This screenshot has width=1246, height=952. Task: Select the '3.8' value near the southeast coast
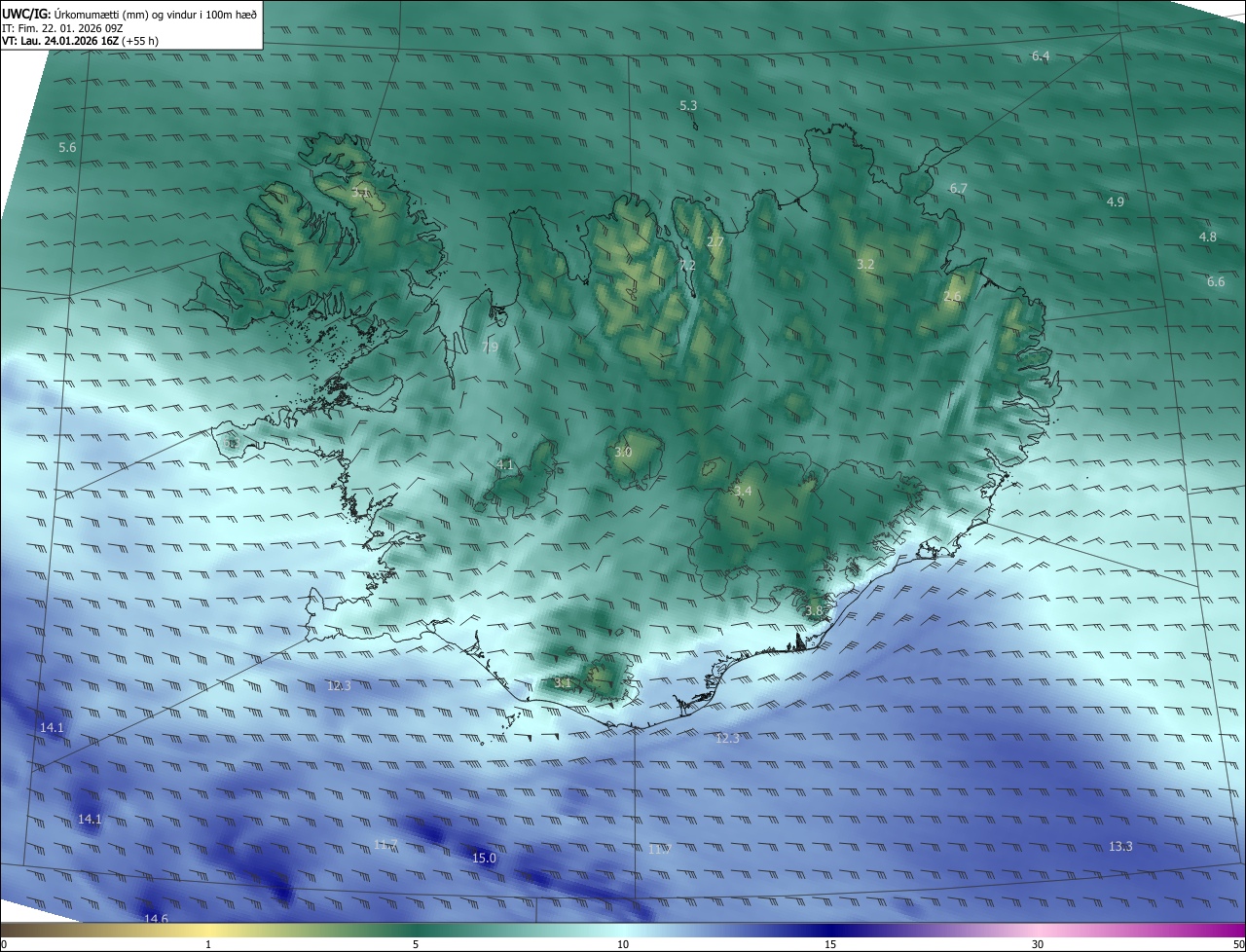pos(815,611)
